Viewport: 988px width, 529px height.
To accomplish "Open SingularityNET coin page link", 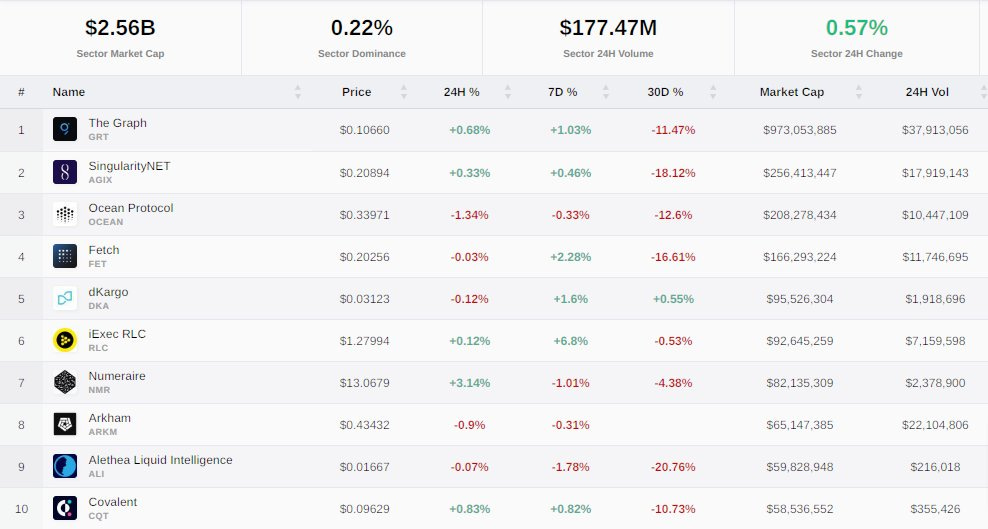I will click(x=129, y=166).
